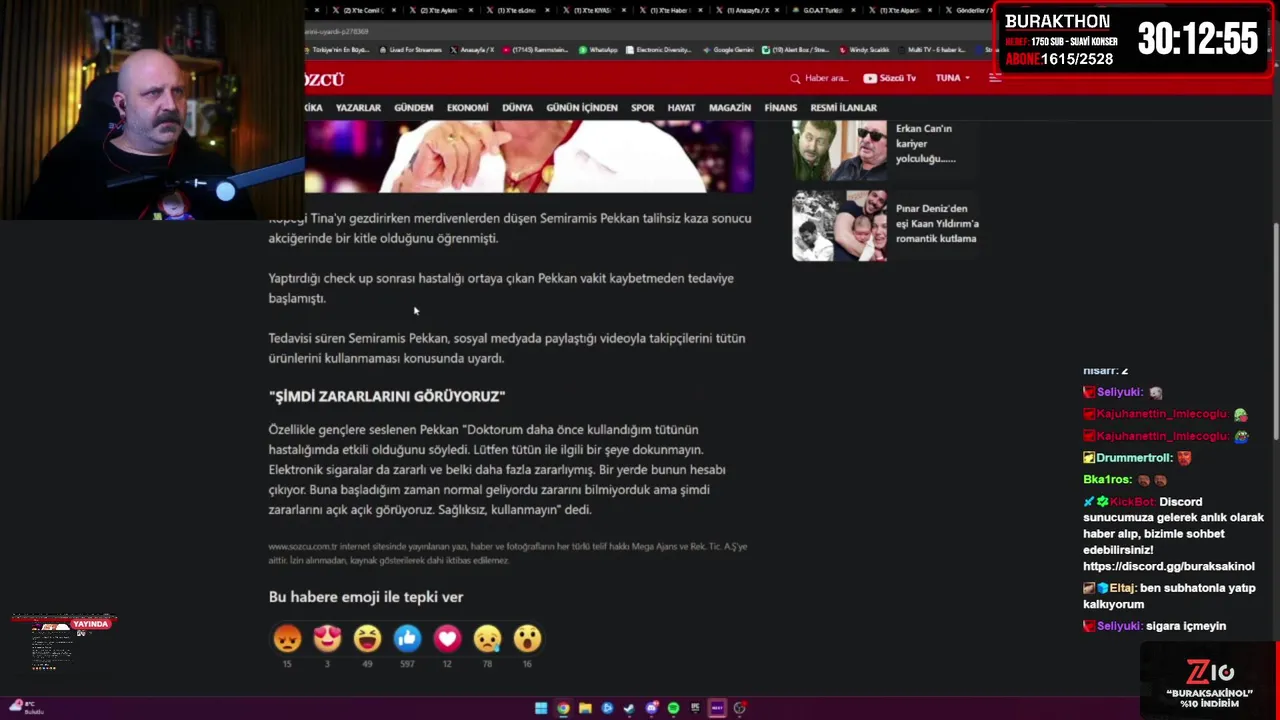Click the purple NEXT app taskbar icon
The height and width of the screenshot is (720, 1280).
click(x=717, y=708)
